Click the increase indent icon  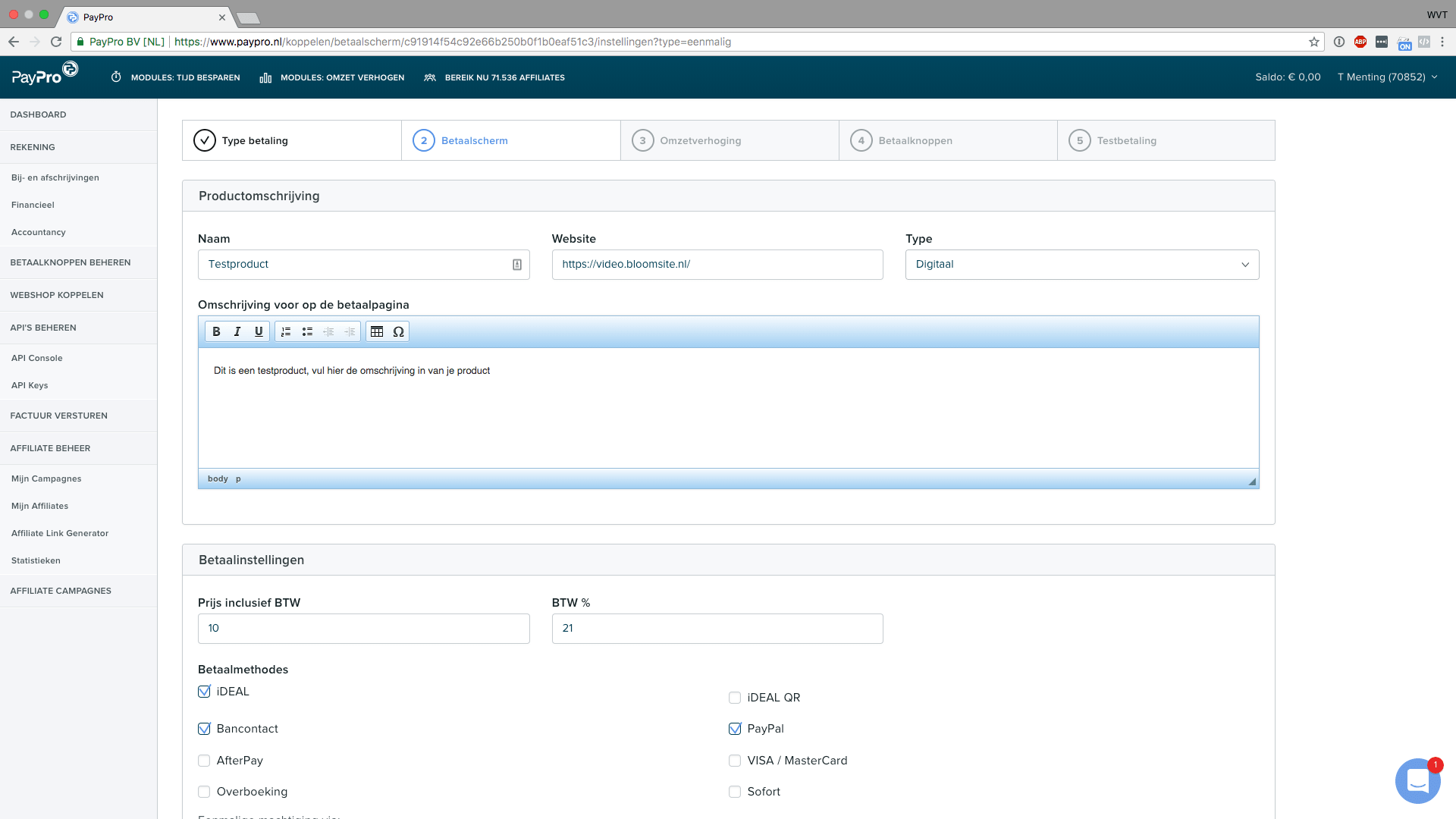350,331
